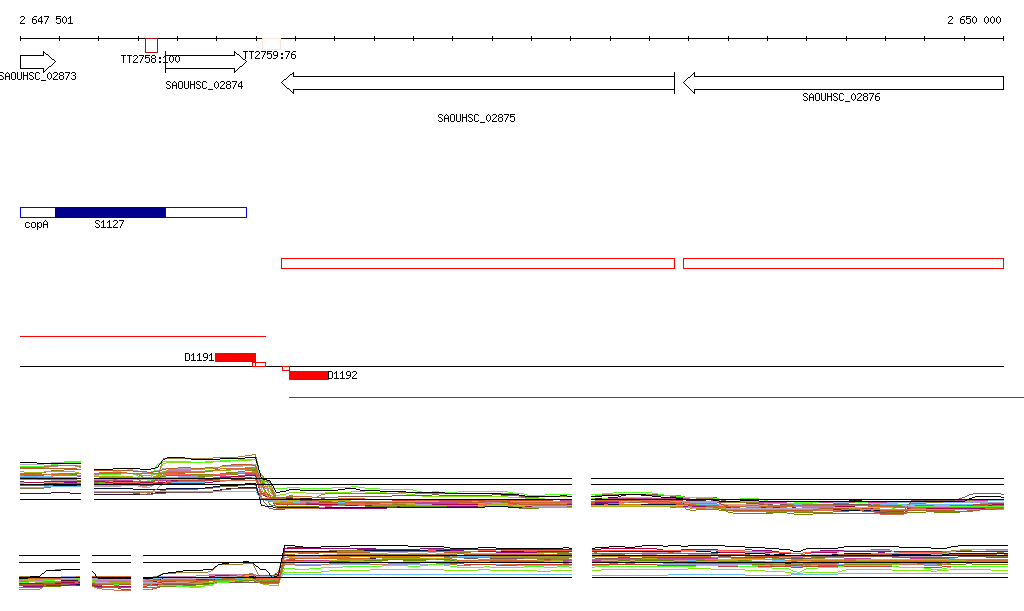
Task: Click the SAOUHSC_02875 label text
Action: (476, 118)
